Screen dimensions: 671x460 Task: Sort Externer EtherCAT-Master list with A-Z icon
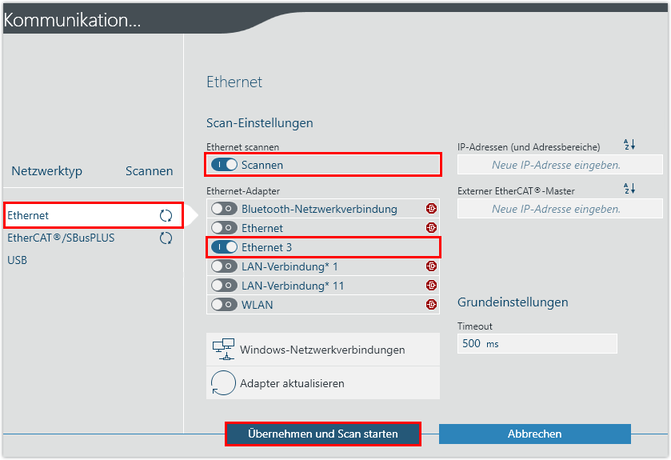pos(629,188)
